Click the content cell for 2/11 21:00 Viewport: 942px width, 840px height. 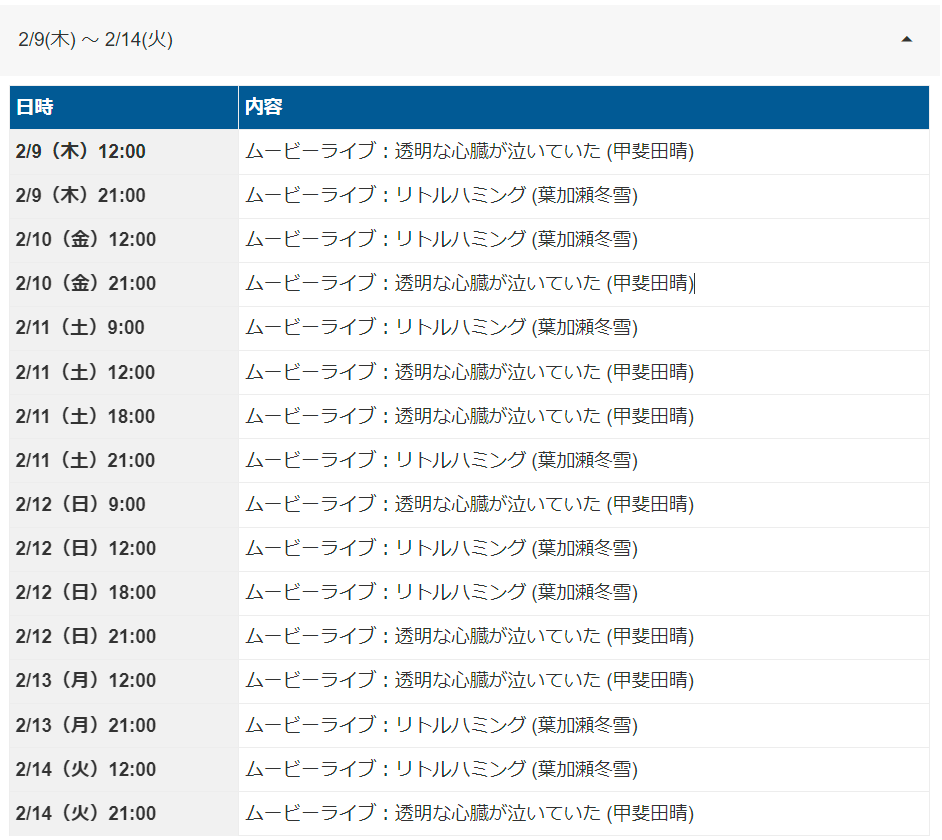point(584,461)
